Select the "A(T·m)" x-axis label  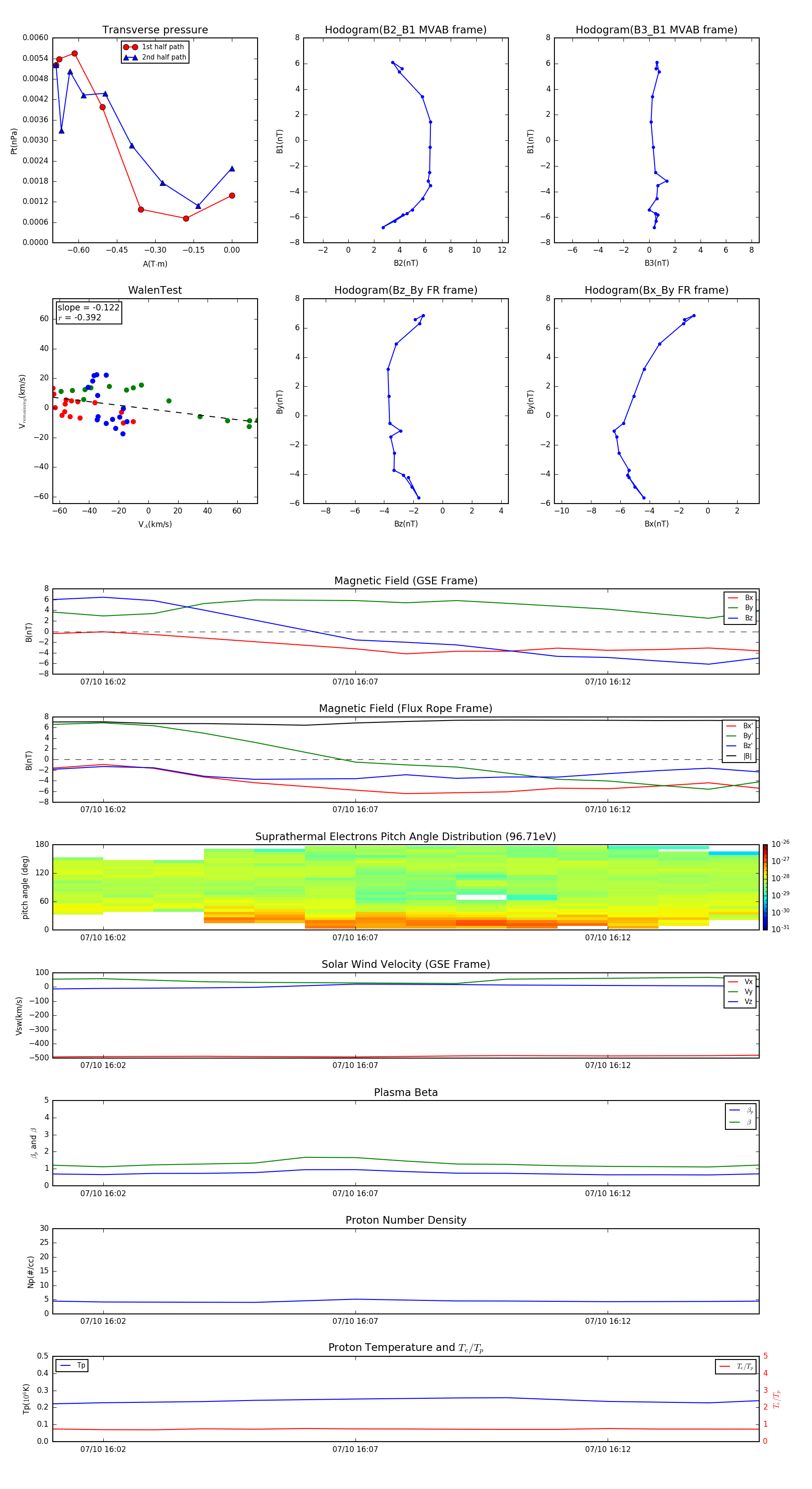tap(155, 264)
